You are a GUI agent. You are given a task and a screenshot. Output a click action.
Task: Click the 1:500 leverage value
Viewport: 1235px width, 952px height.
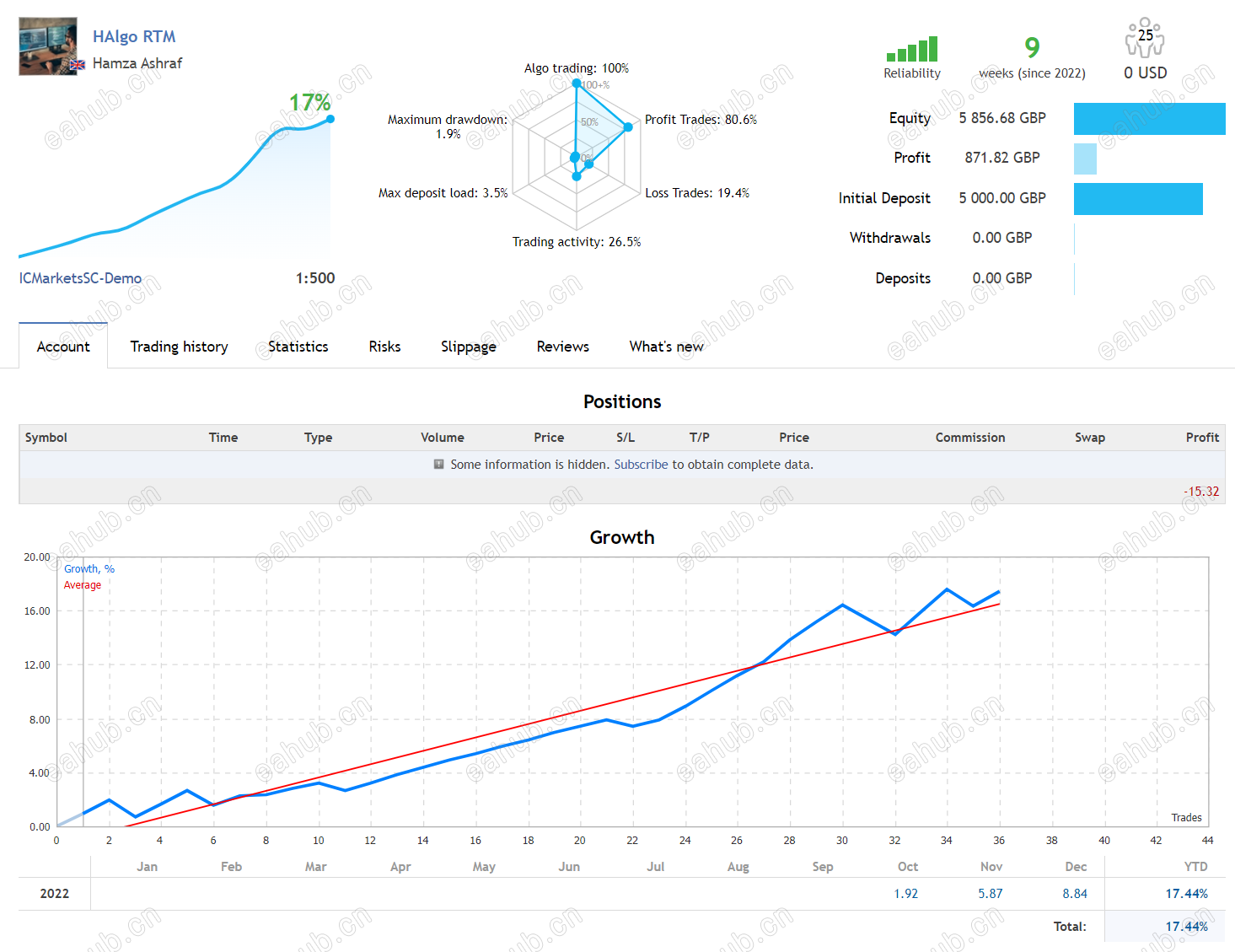click(x=315, y=278)
